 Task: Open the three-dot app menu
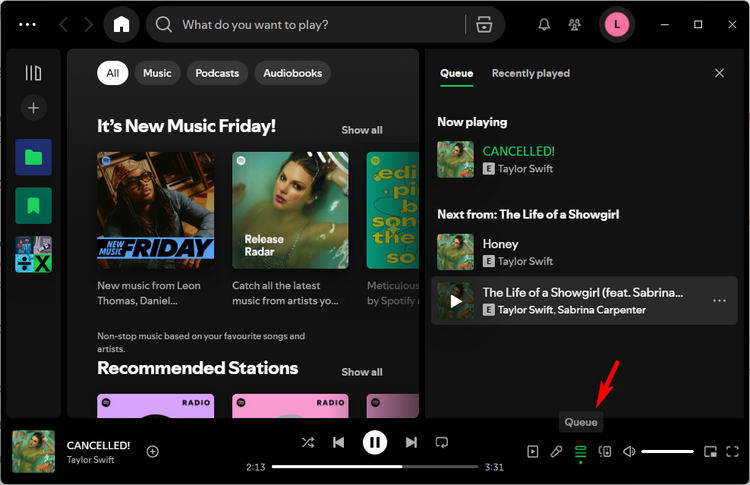pos(27,24)
